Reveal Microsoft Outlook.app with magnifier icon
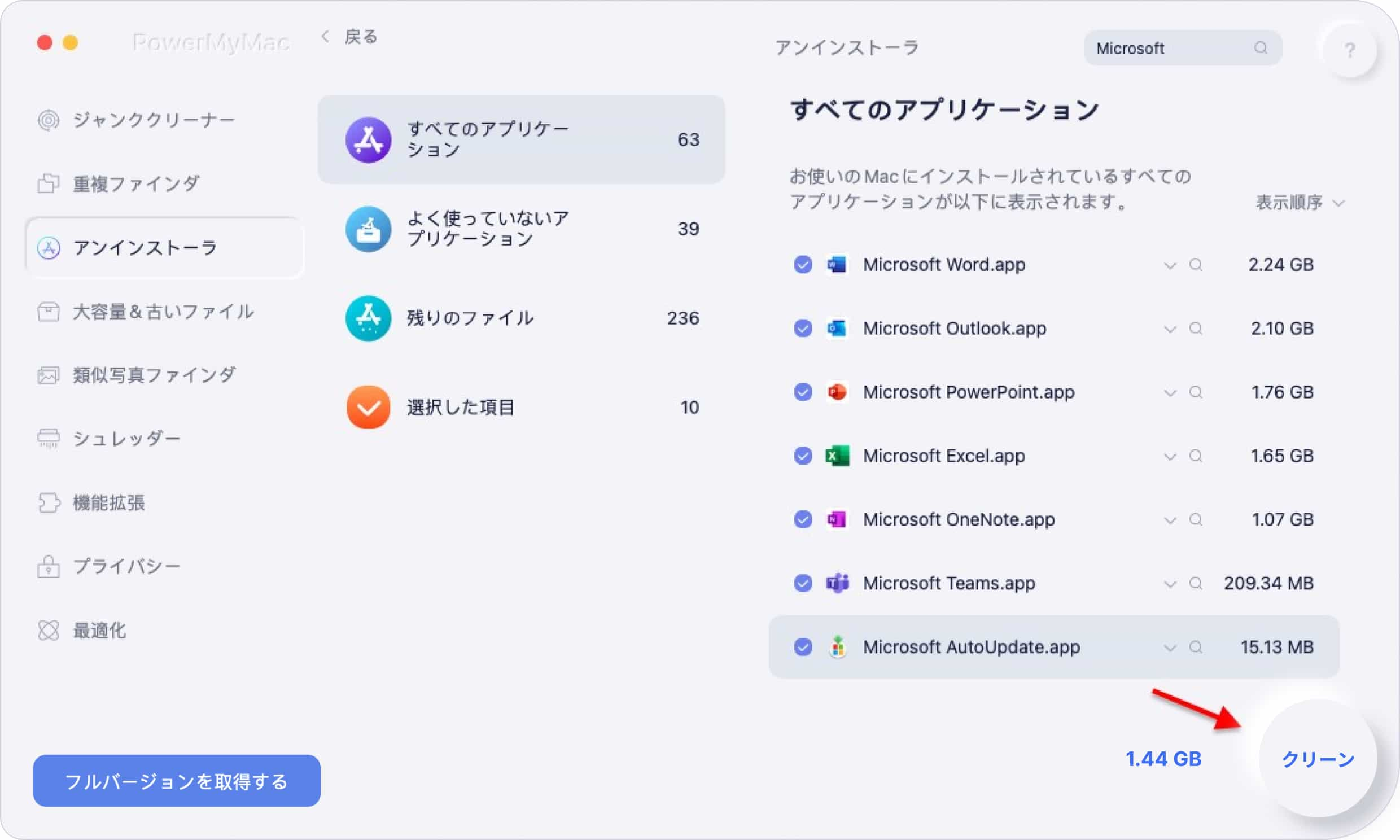The width and height of the screenshot is (1400, 840). pyautogui.click(x=1196, y=329)
